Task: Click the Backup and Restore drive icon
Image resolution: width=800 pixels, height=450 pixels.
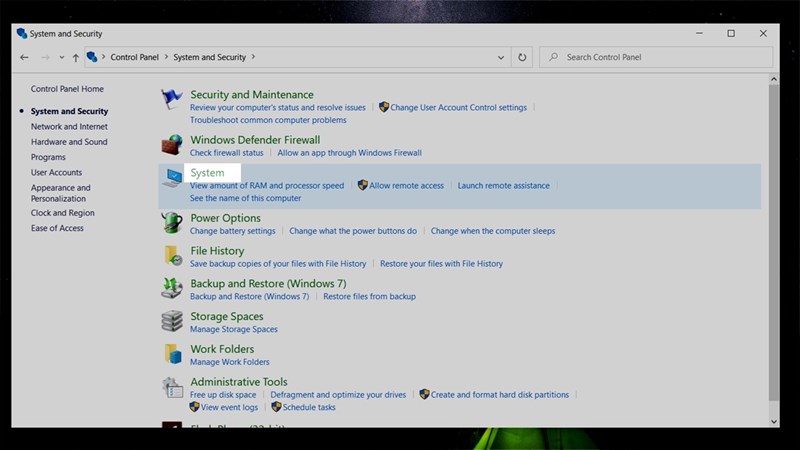Action: (172, 288)
